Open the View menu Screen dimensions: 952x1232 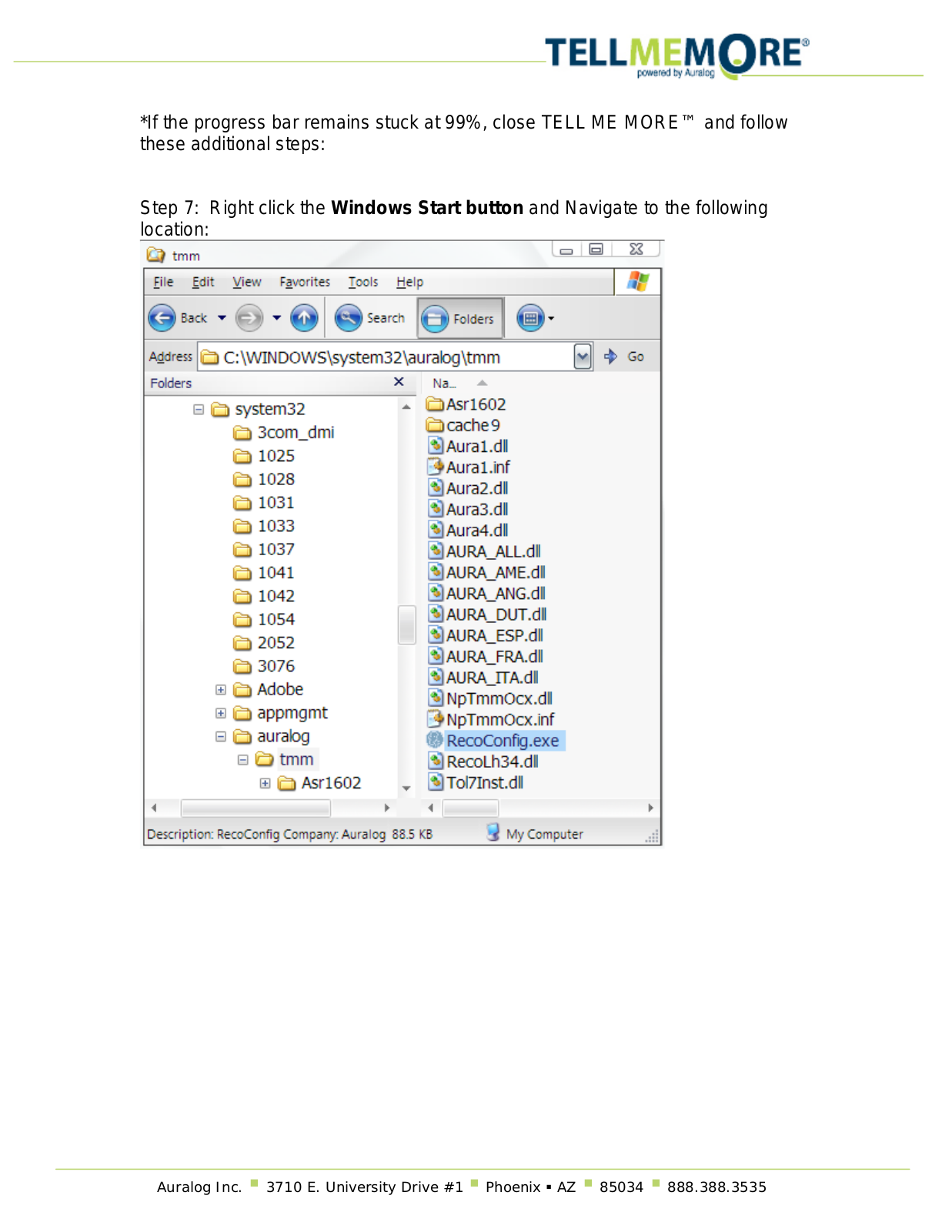point(247,282)
